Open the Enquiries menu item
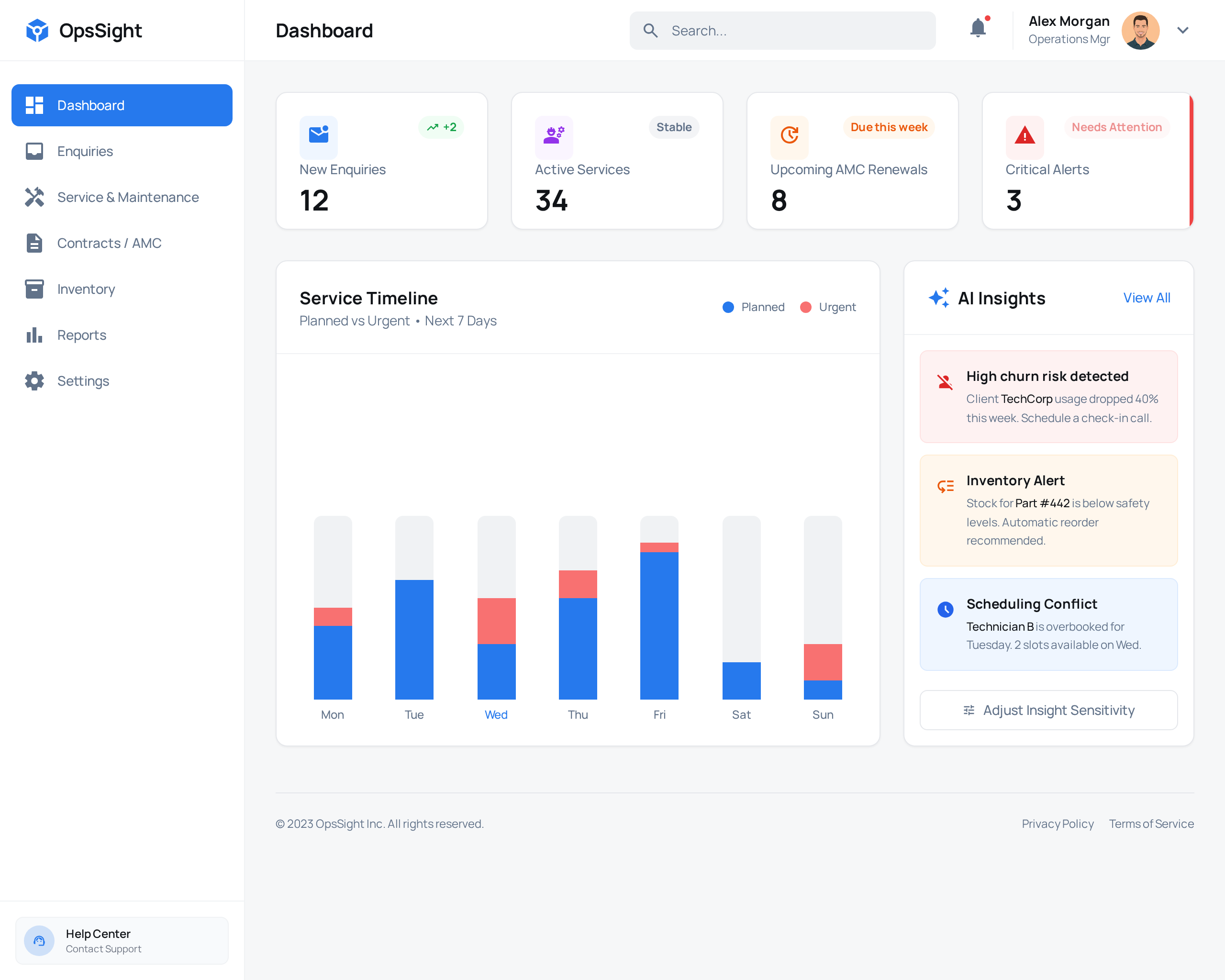 [122, 151]
